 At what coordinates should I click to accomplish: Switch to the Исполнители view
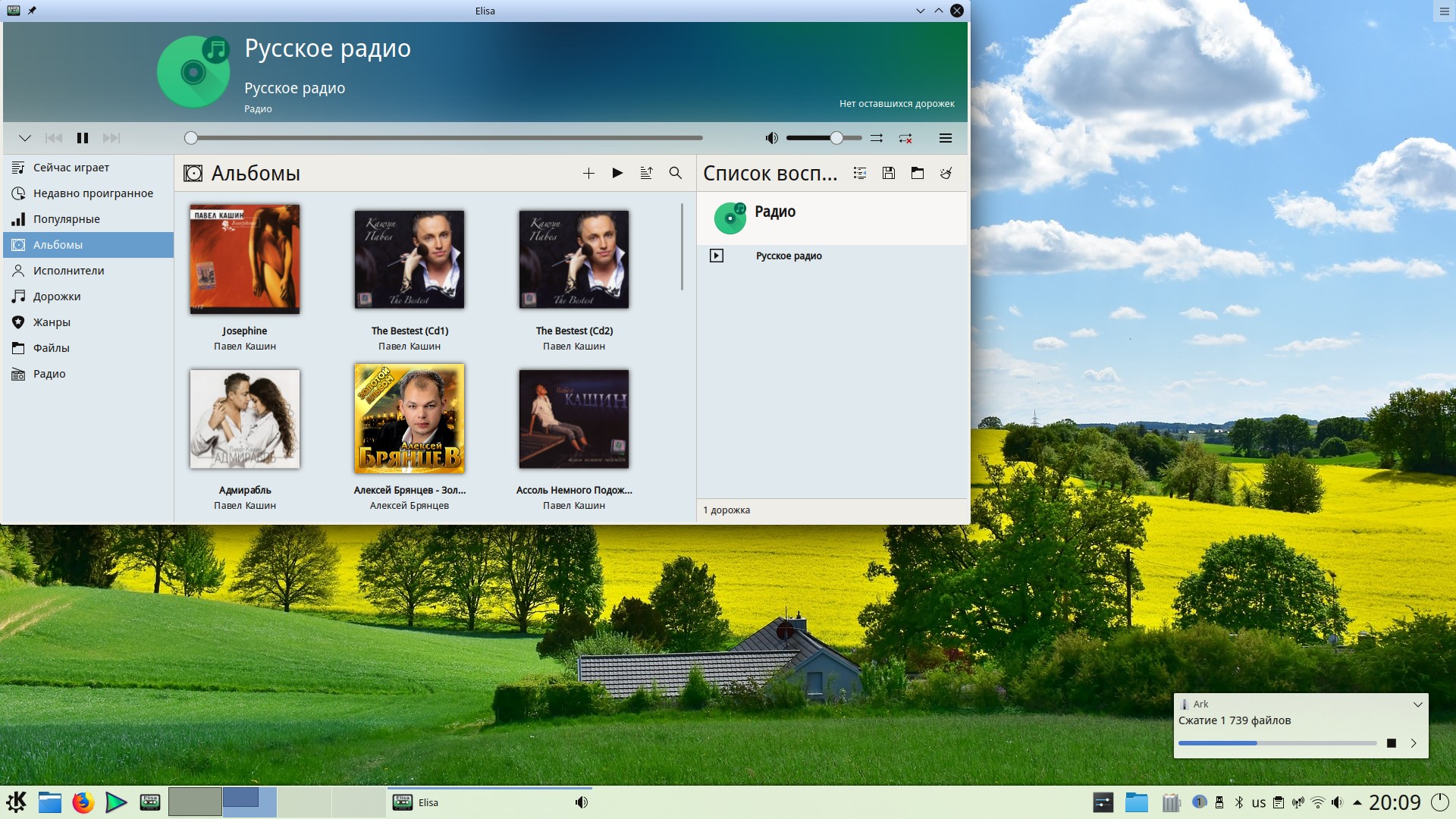point(68,271)
